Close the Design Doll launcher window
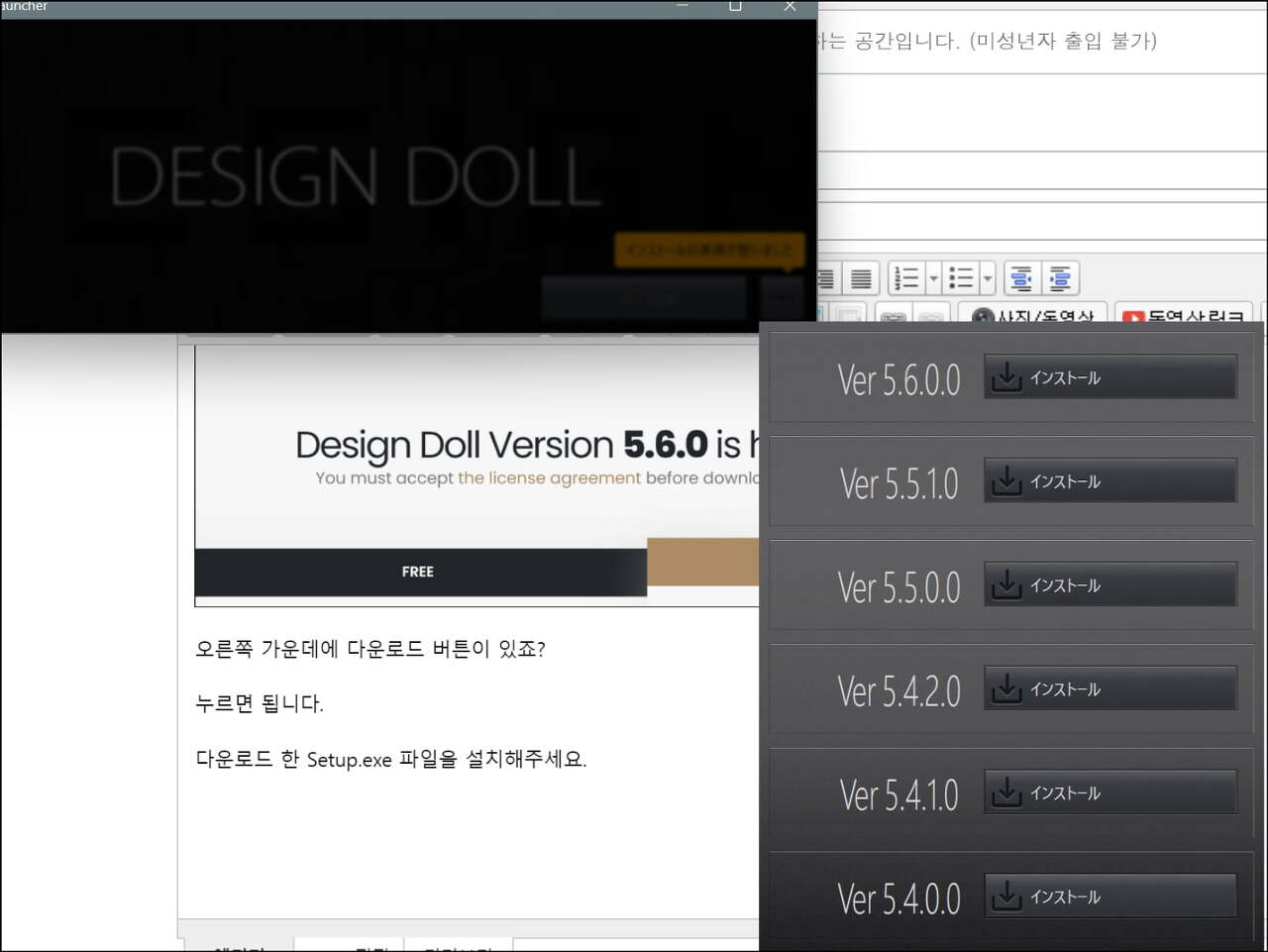The height and width of the screenshot is (952, 1268). [x=790, y=7]
